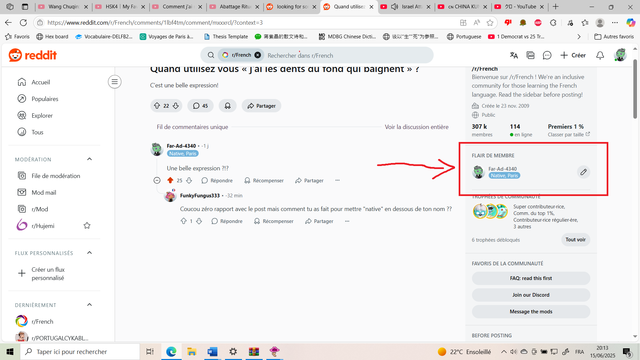Image resolution: width=640 pixels, height=360 pixels.
Task: Click the search magnifier icon in Reddit
Action: [x=211, y=55]
